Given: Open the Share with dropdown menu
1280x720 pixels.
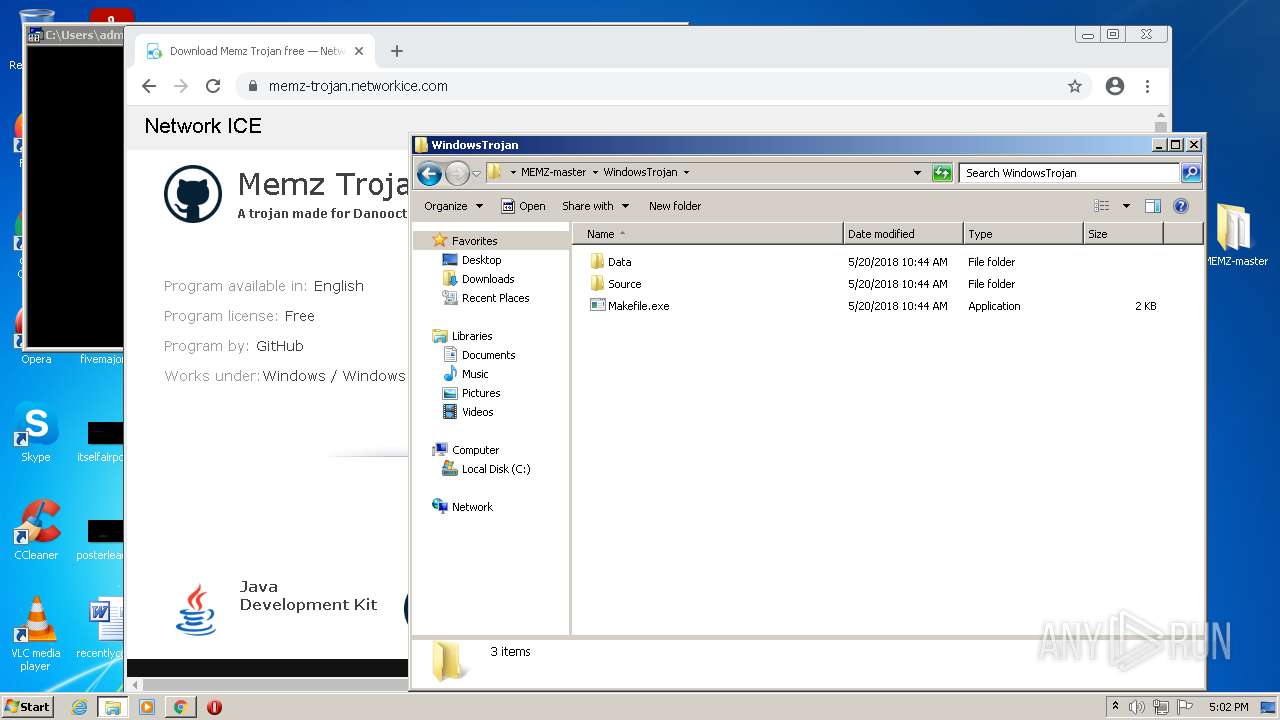Looking at the screenshot, I should coord(595,206).
